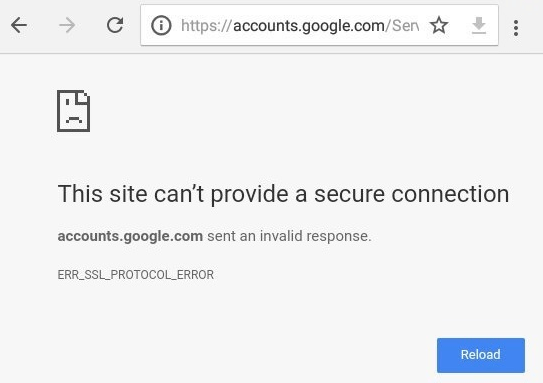Reload the page via toolbar refresh icon
Image resolution: width=543 pixels, height=383 pixels.
(x=115, y=25)
